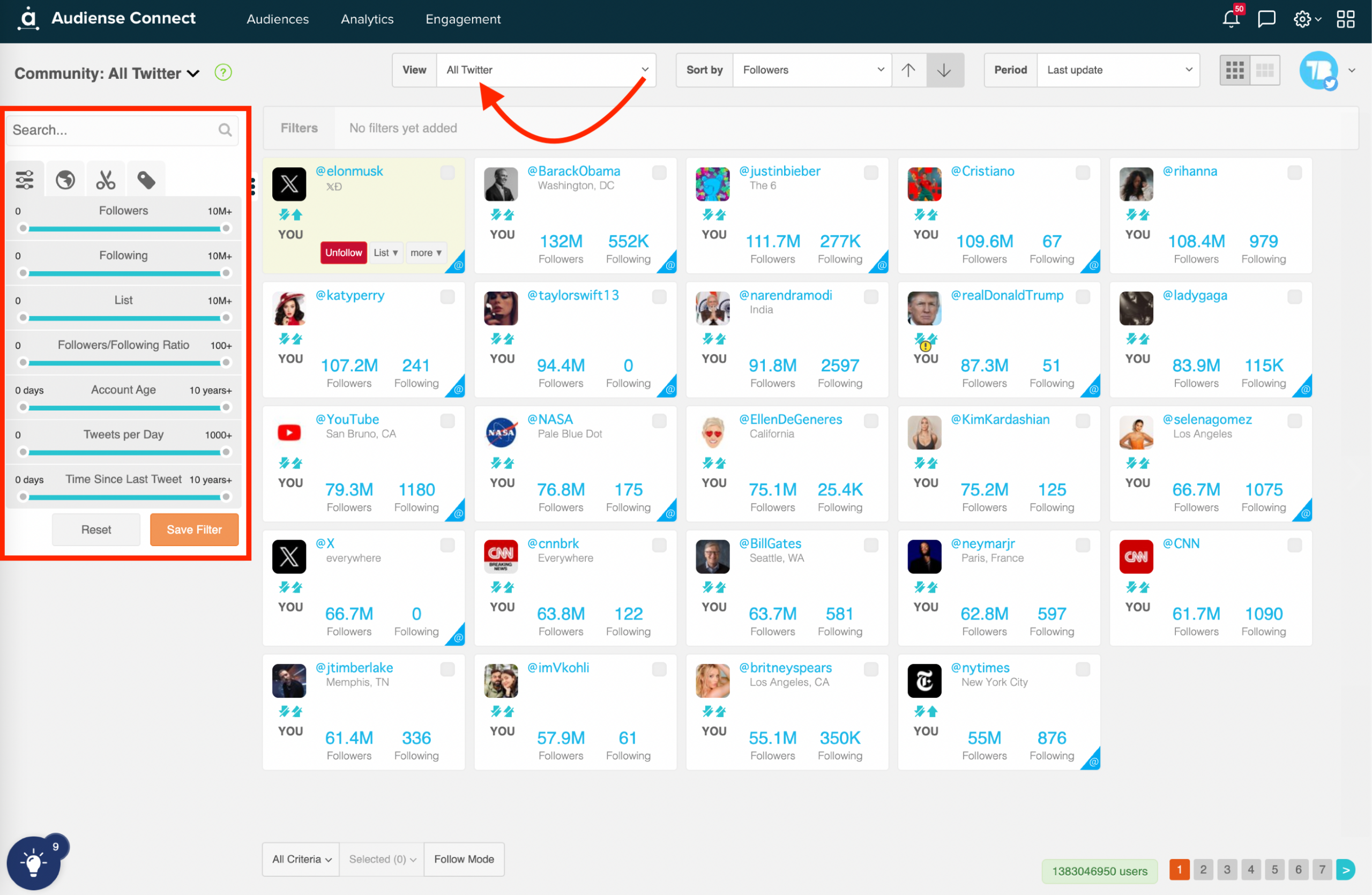Click the filter/funnel icon in sidebar
The image size is (1372, 895).
click(24, 178)
